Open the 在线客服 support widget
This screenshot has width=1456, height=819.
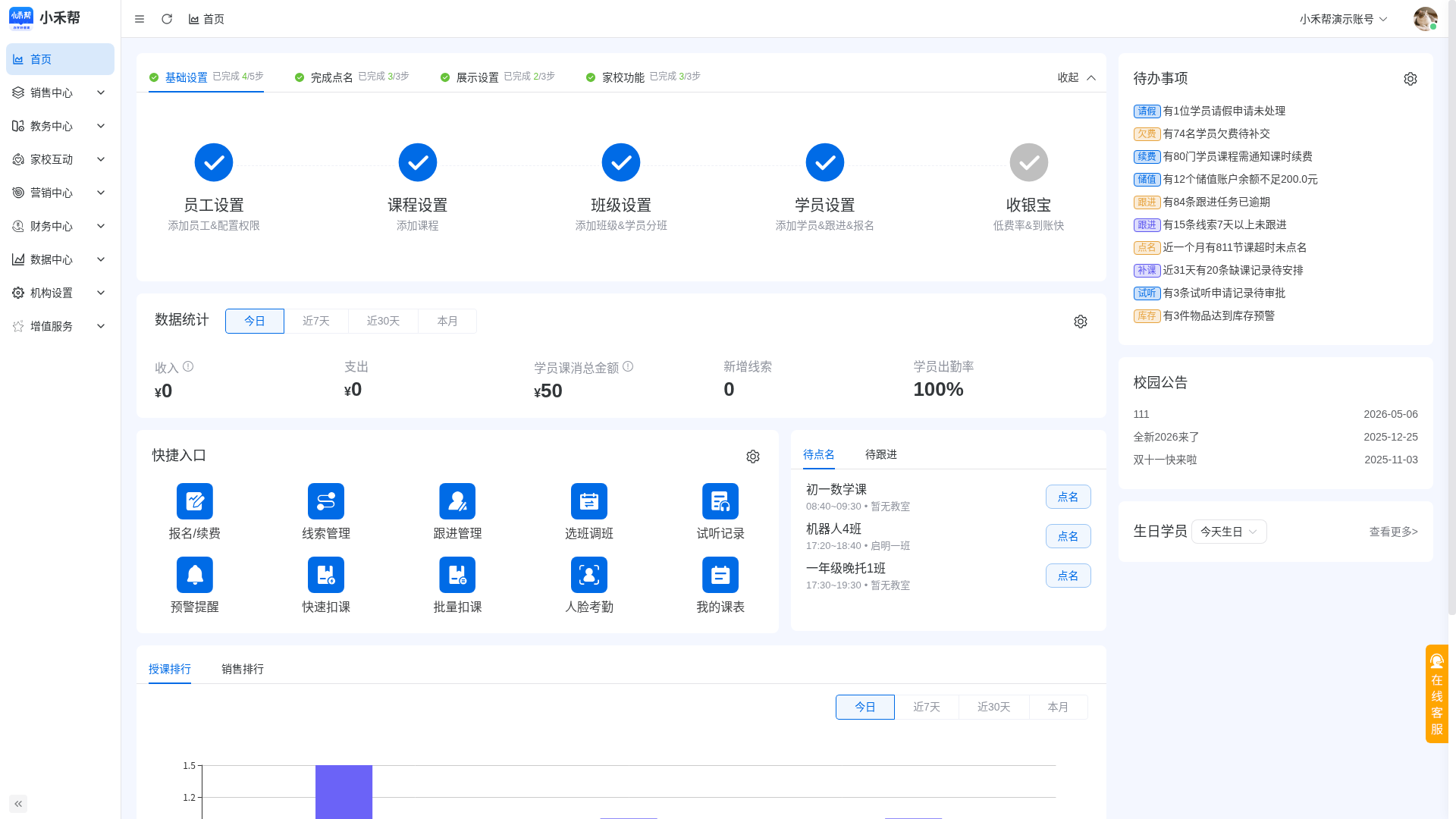coord(1437,694)
